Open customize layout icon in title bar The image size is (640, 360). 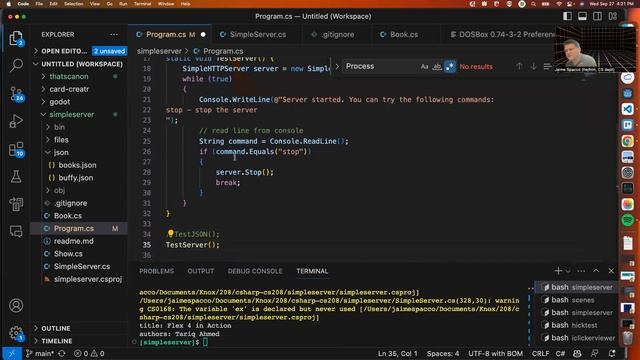coord(613,16)
